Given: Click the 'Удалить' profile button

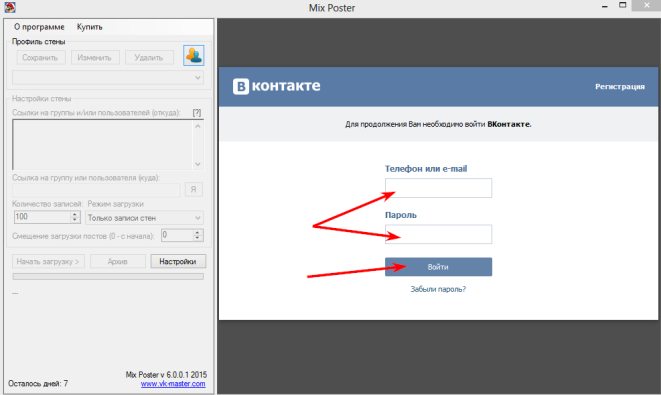Looking at the screenshot, I should pos(149,58).
